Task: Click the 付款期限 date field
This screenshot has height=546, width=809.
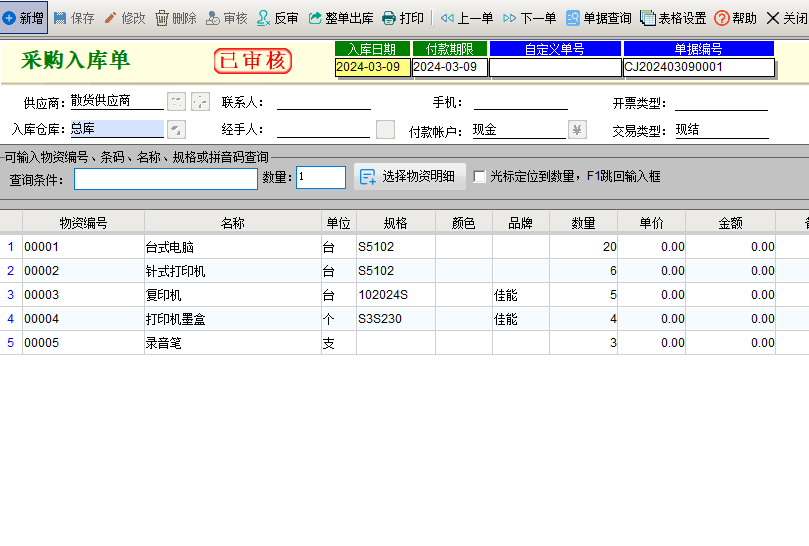Action: [x=450, y=67]
